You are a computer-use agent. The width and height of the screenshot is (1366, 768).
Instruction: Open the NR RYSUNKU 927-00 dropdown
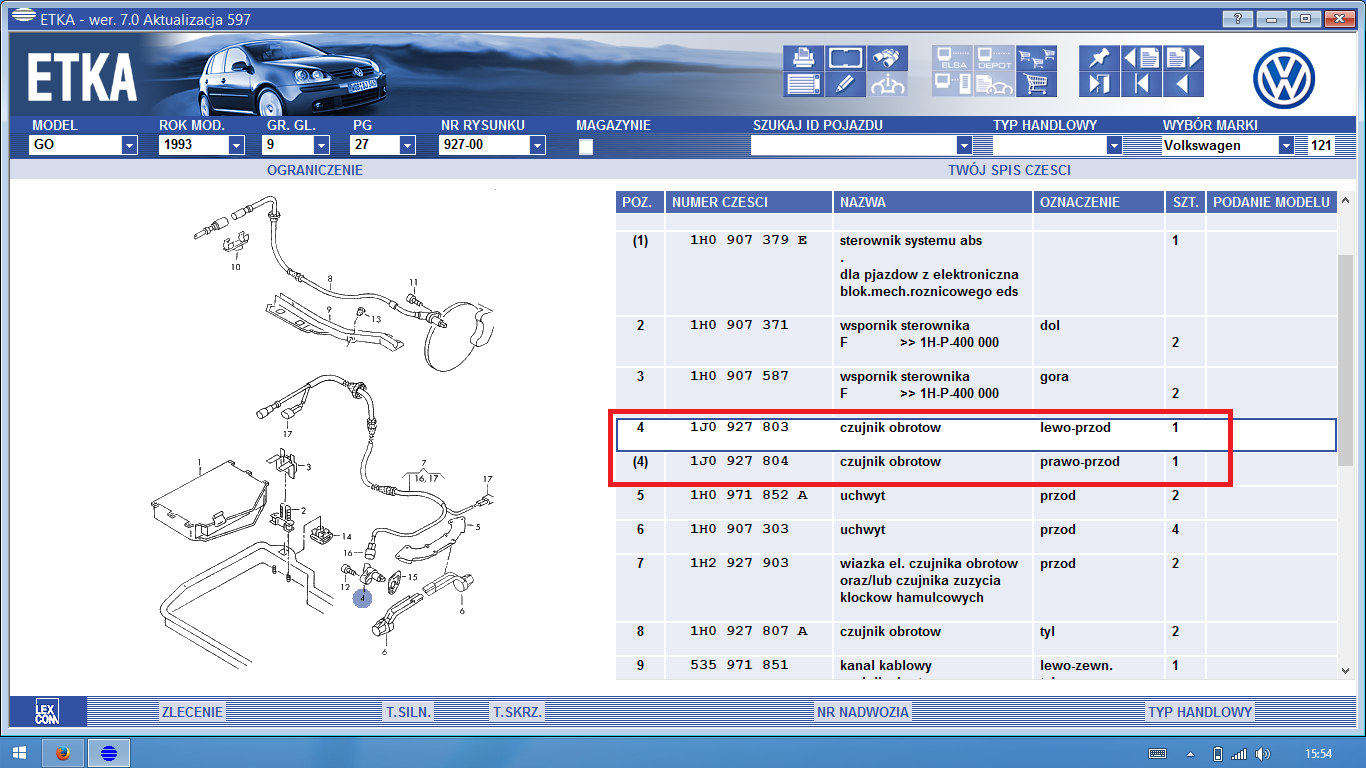click(x=537, y=146)
